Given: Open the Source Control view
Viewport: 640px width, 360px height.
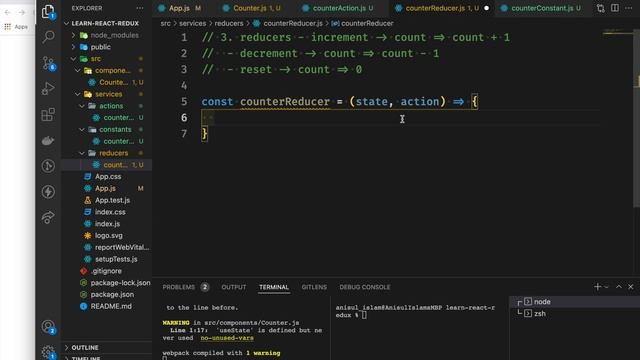Looking at the screenshot, I should pos(48,63).
